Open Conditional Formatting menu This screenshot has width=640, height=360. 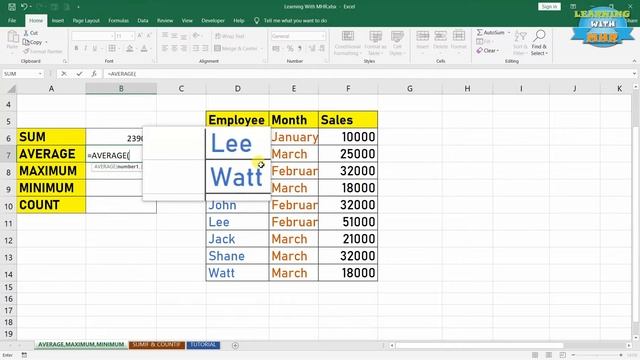point(348,42)
